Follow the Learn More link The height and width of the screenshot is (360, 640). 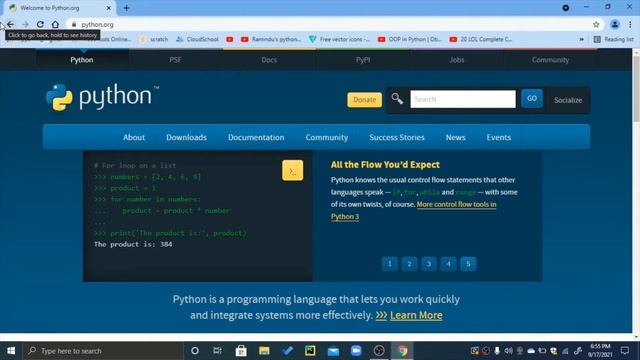pyautogui.click(x=416, y=315)
